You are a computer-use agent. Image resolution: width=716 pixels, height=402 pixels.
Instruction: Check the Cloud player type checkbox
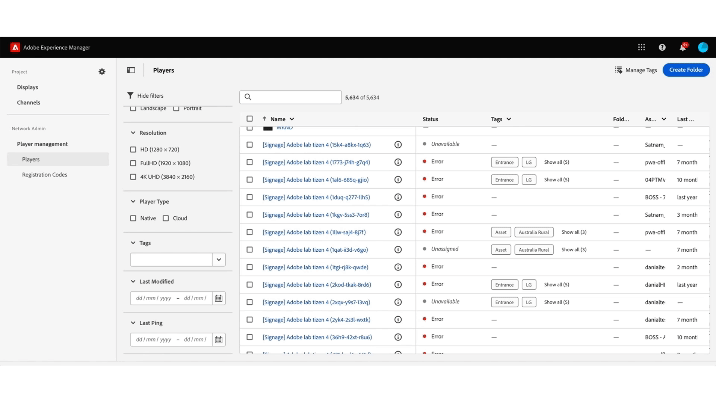(166, 218)
